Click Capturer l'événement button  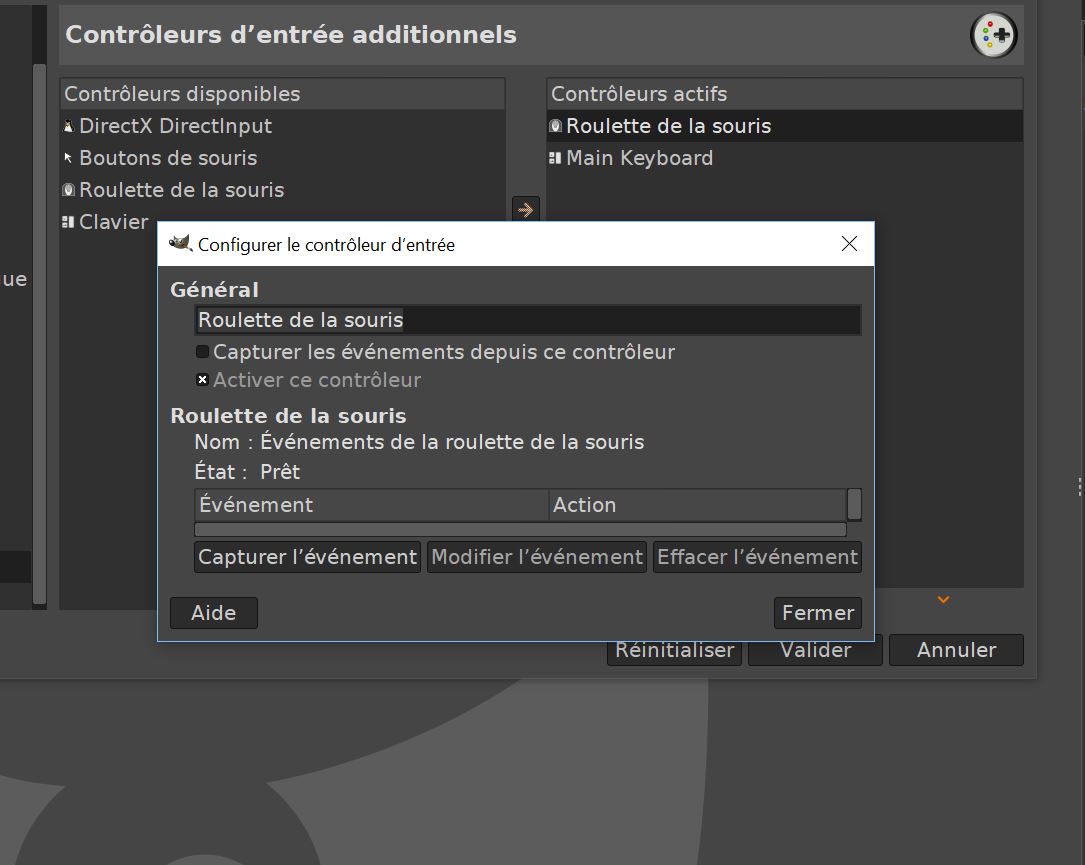(307, 557)
